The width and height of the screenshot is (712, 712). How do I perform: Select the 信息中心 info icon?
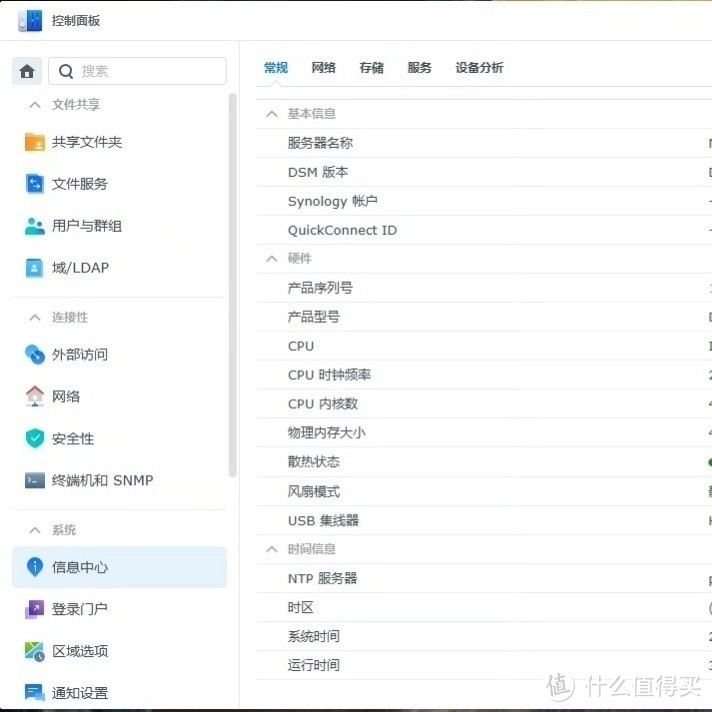pyautogui.click(x=35, y=567)
